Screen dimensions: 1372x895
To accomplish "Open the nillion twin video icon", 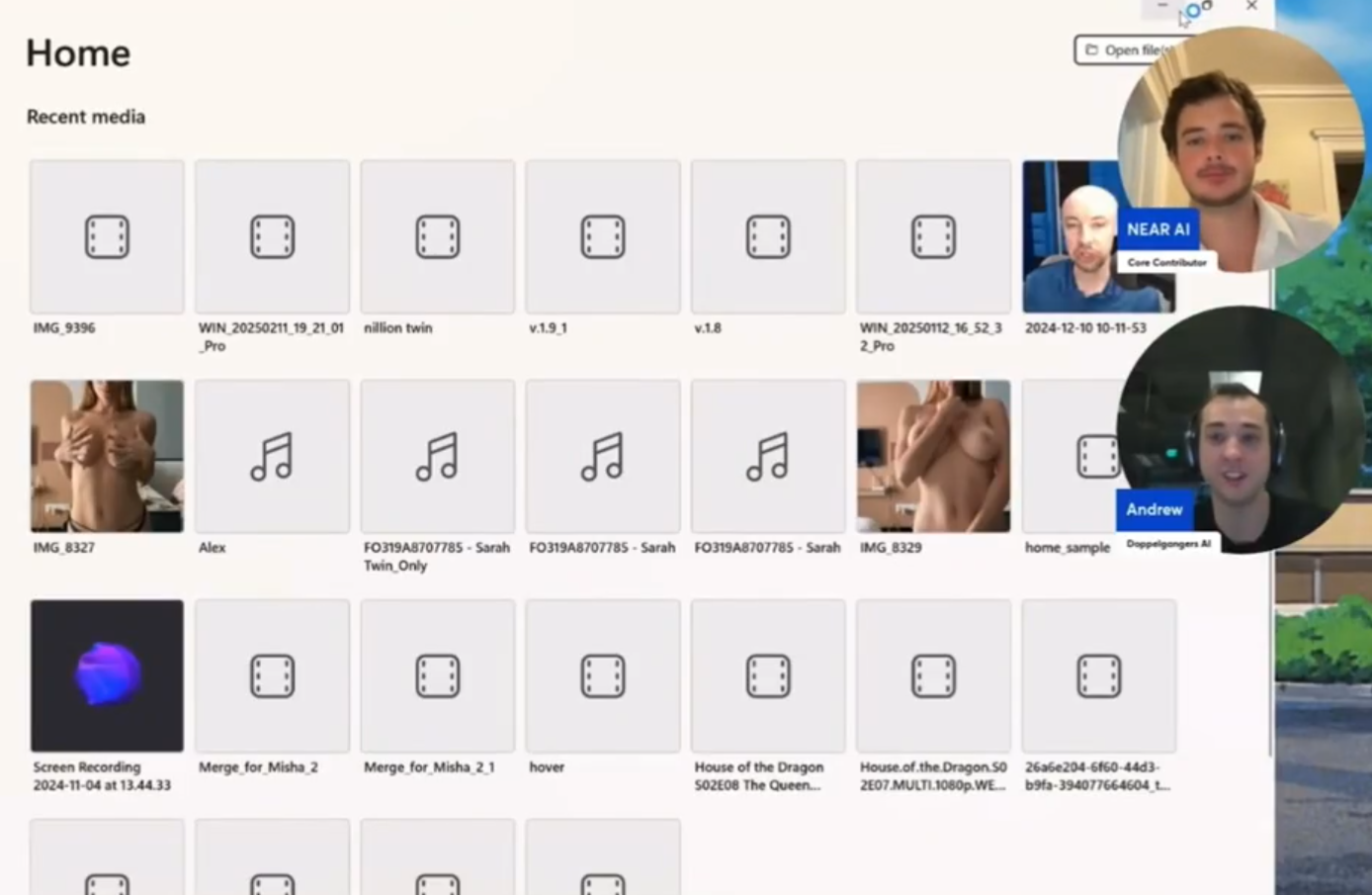I will (437, 237).
